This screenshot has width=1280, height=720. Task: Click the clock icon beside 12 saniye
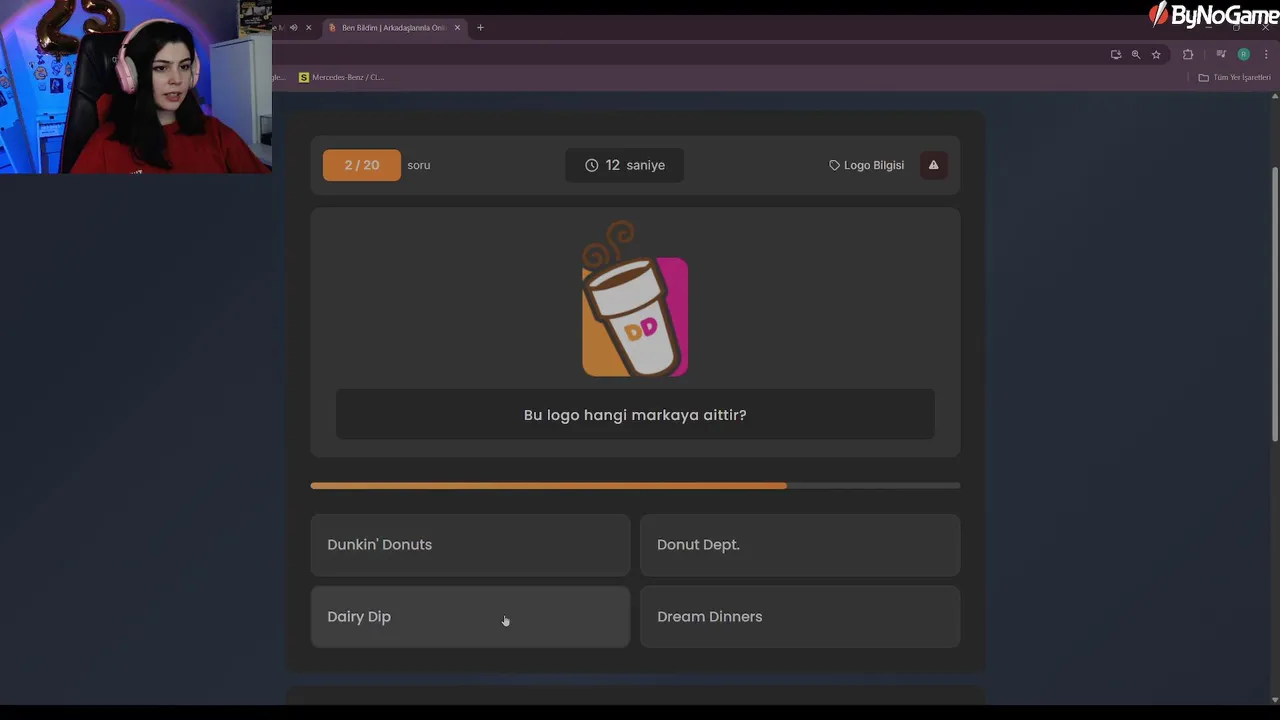592,165
